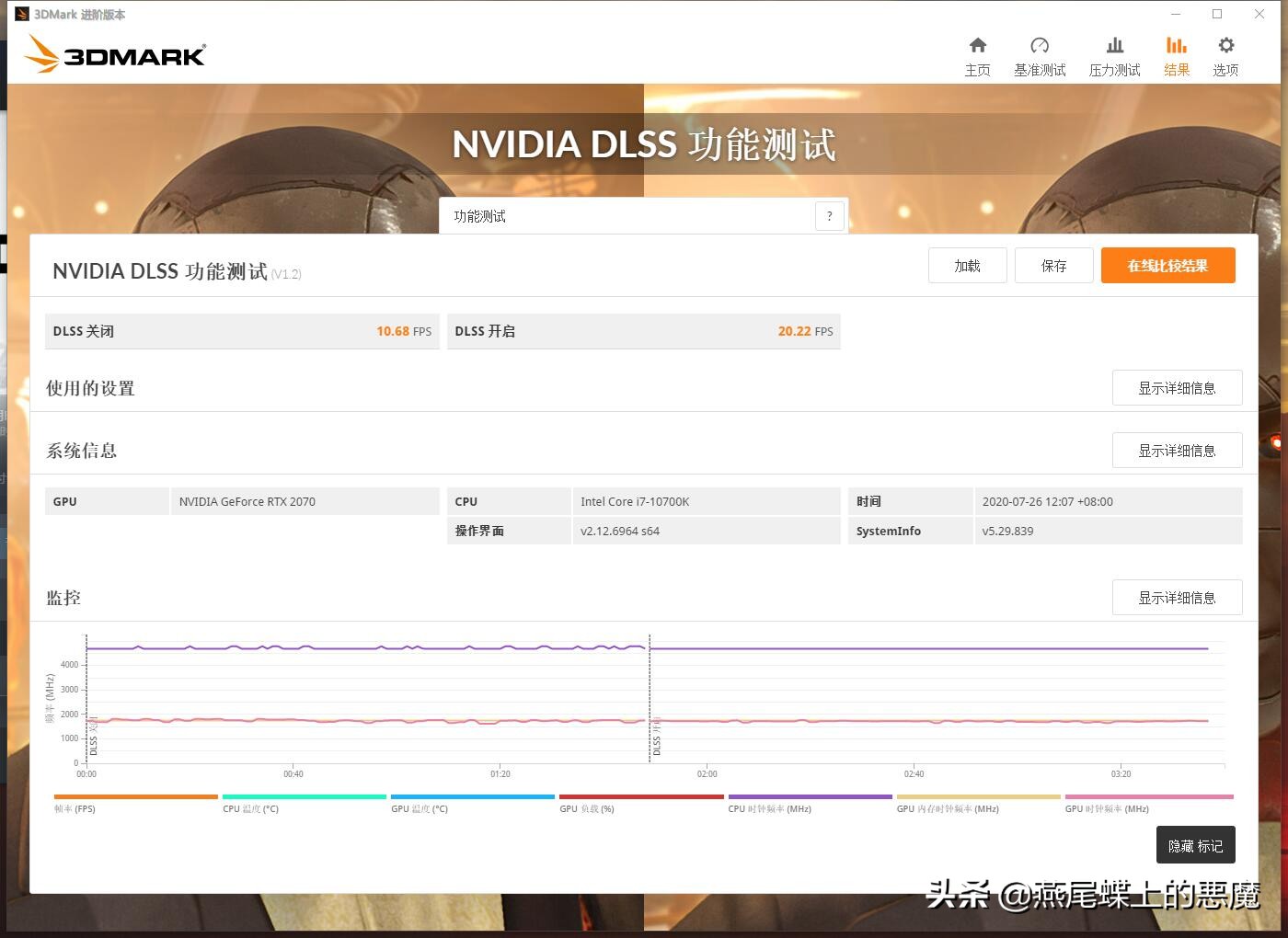This screenshot has width=1288, height=938.
Task: Open the 压力测试 stress test icon
Action: click(x=1114, y=53)
